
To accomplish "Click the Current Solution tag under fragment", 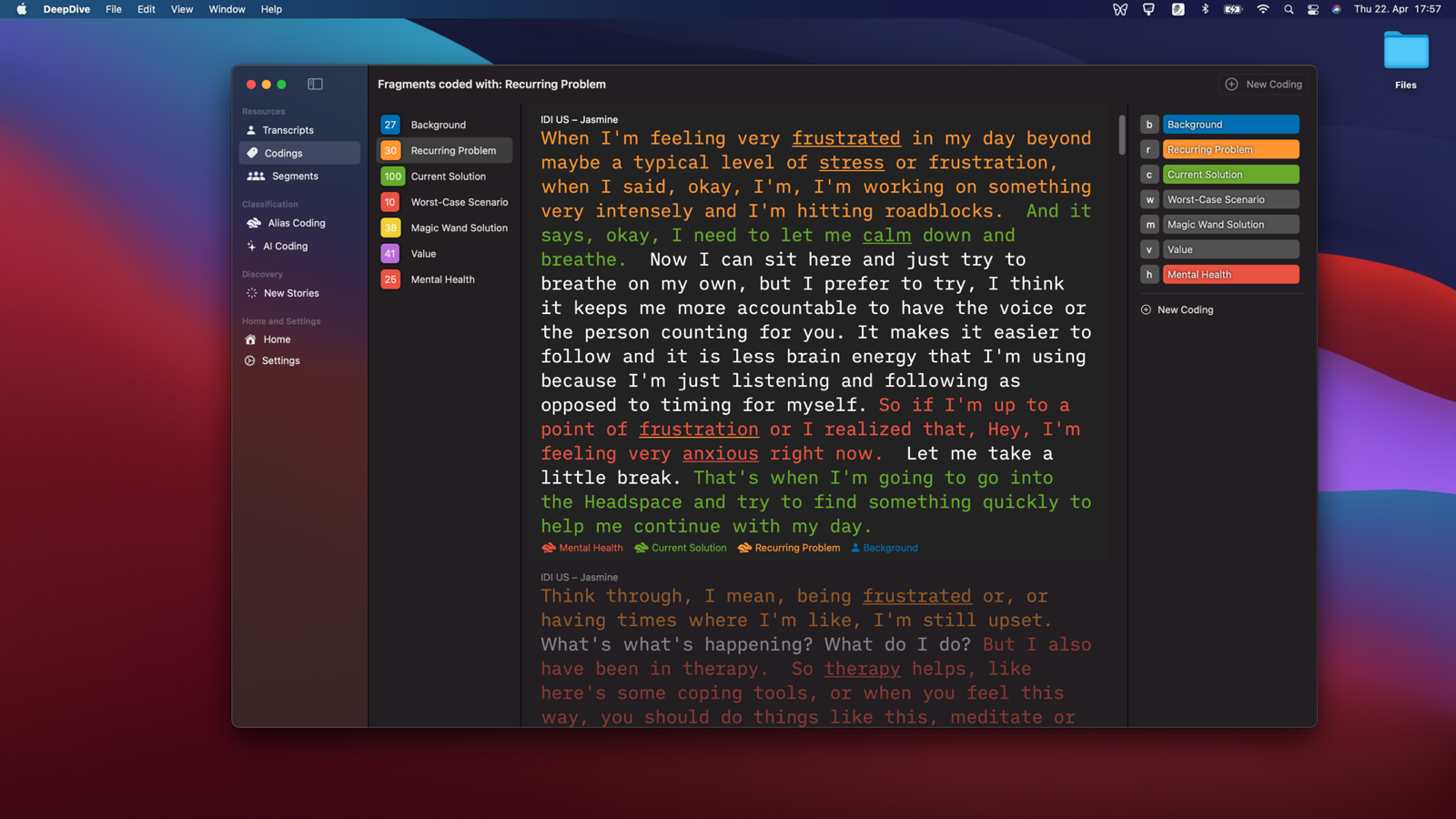I will click(681, 548).
